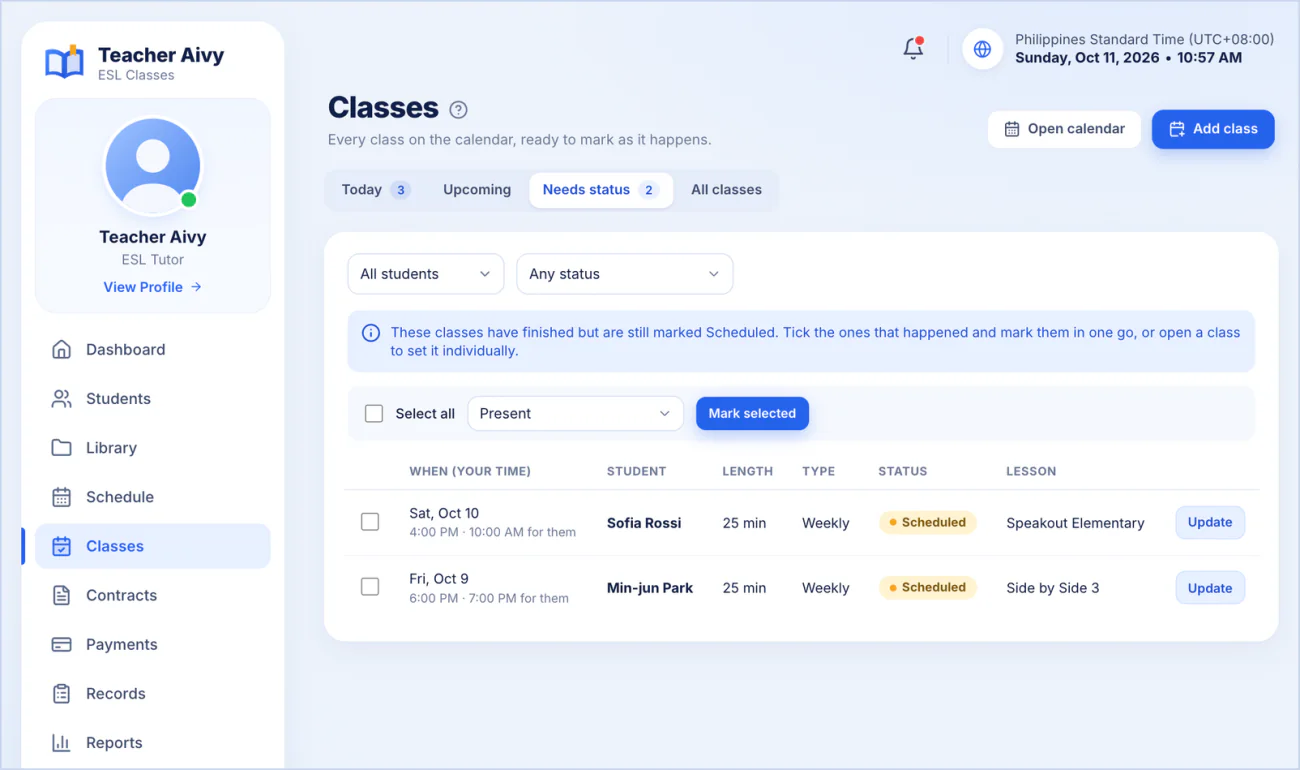
Task: Click the Students people icon in sidebar
Action: (61, 399)
